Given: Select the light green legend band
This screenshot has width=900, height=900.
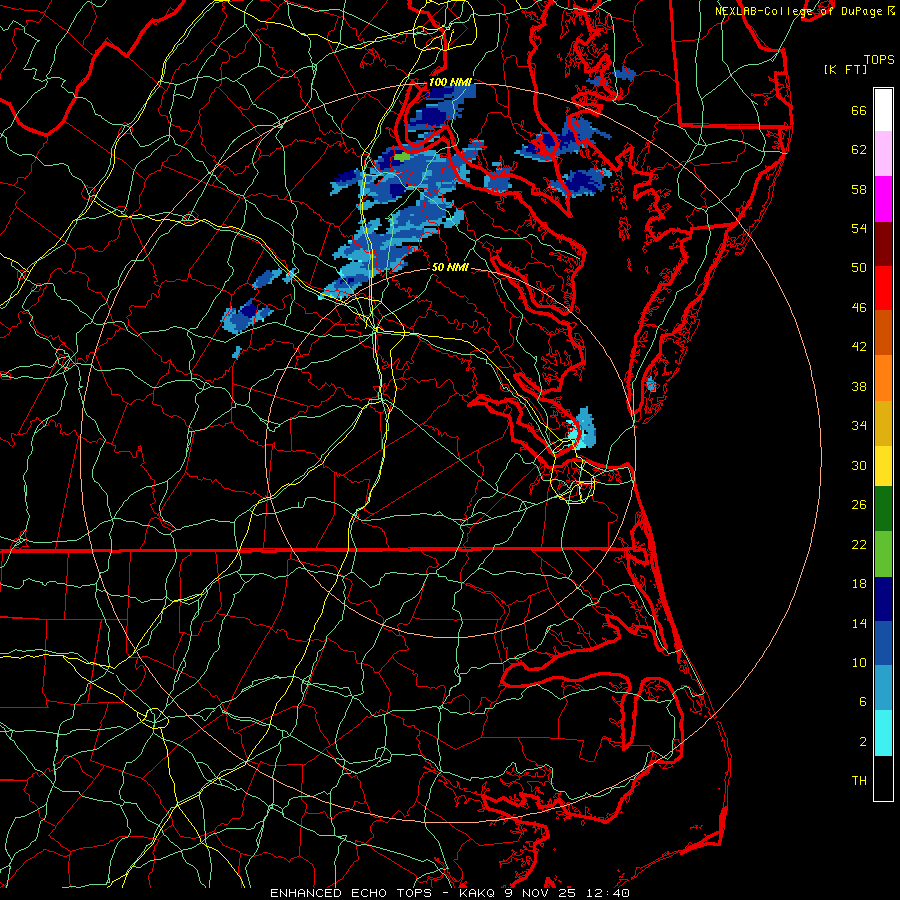Looking at the screenshot, I should (x=883, y=554).
